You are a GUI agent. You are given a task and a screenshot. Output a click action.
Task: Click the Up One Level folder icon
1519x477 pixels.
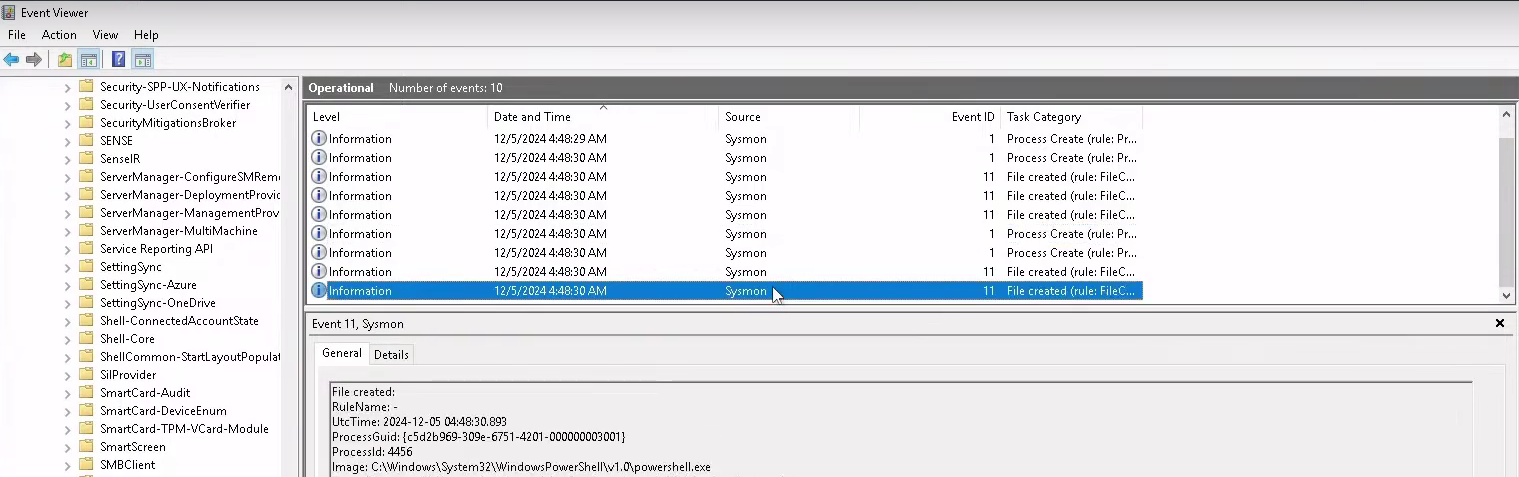65,60
